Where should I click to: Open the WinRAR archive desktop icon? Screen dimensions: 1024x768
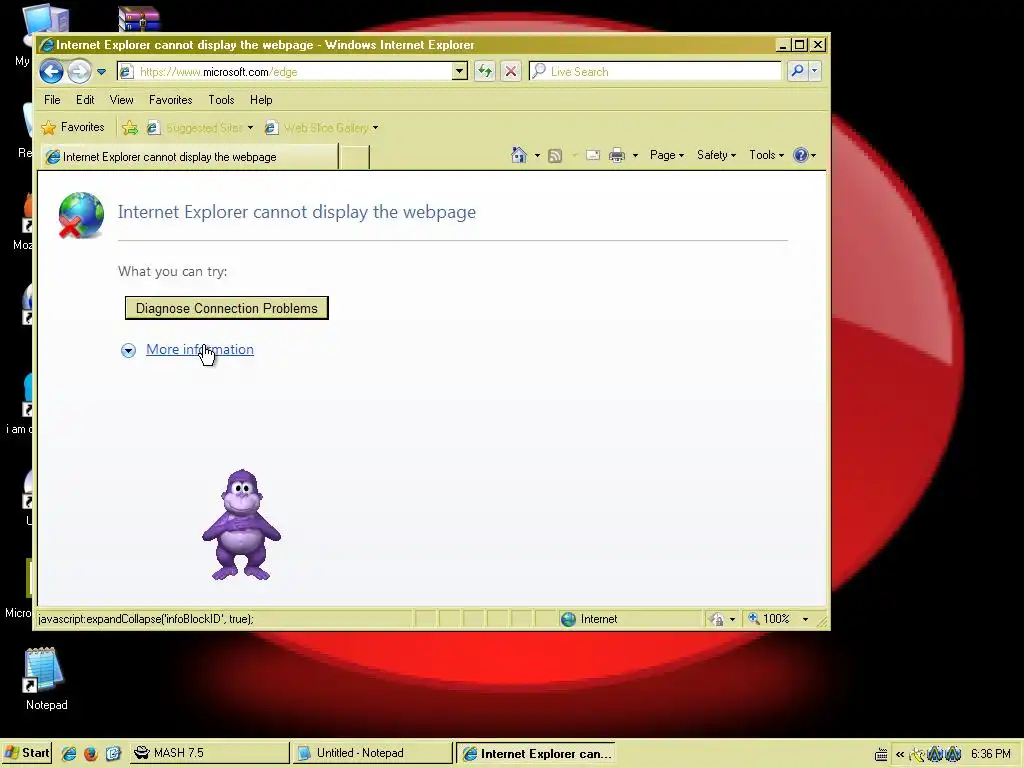click(x=139, y=19)
